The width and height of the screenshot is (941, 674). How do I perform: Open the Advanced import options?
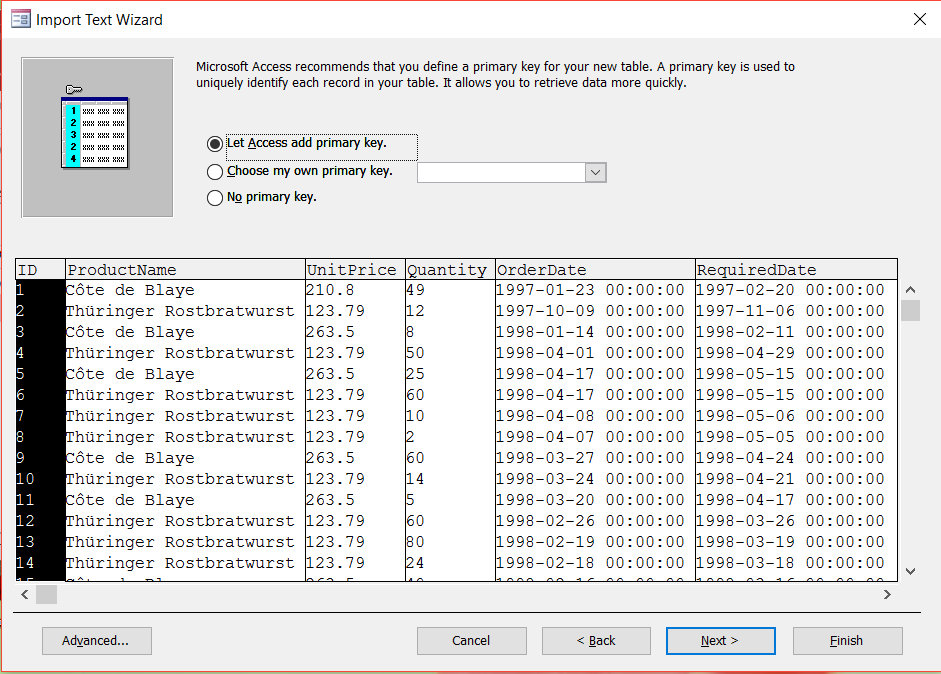(x=96, y=641)
